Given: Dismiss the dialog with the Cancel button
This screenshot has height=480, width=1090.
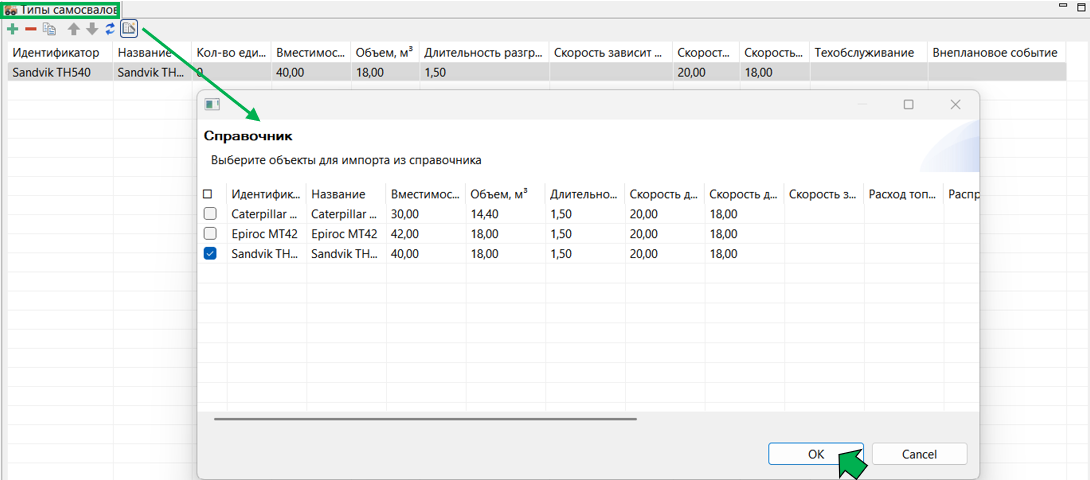Looking at the screenshot, I should click(x=919, y=454).
